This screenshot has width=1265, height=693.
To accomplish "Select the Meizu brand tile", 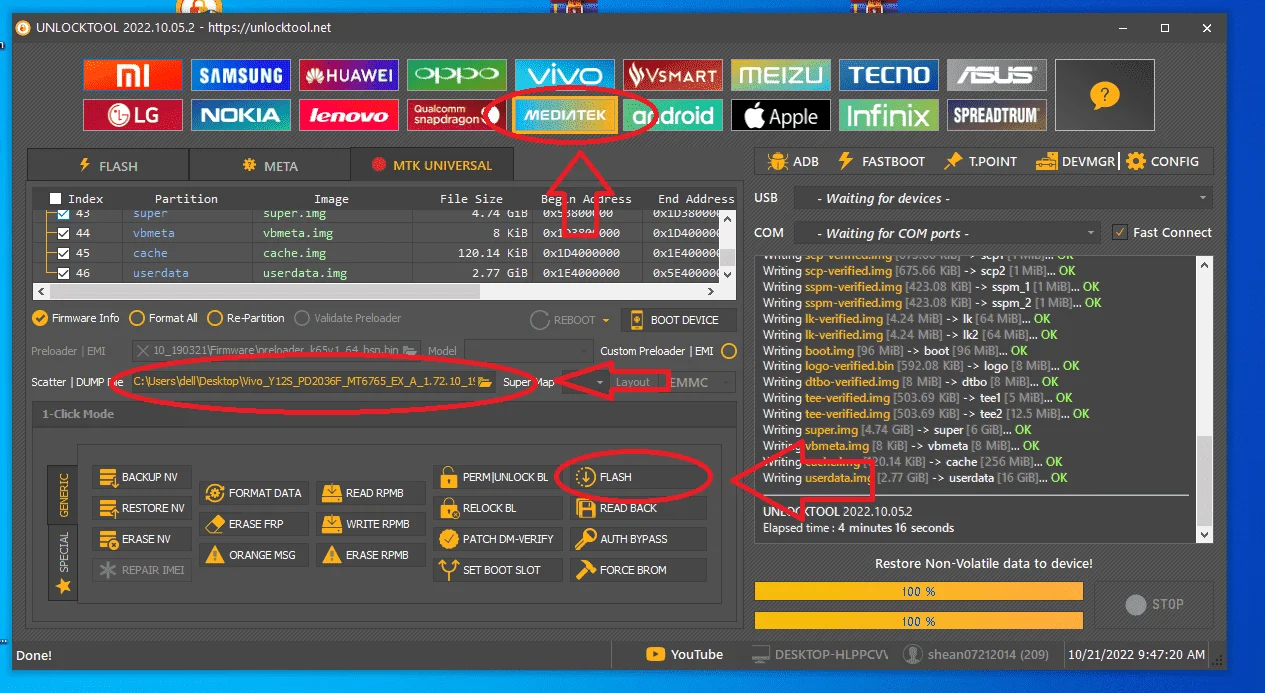I will (x=781, y=75).
